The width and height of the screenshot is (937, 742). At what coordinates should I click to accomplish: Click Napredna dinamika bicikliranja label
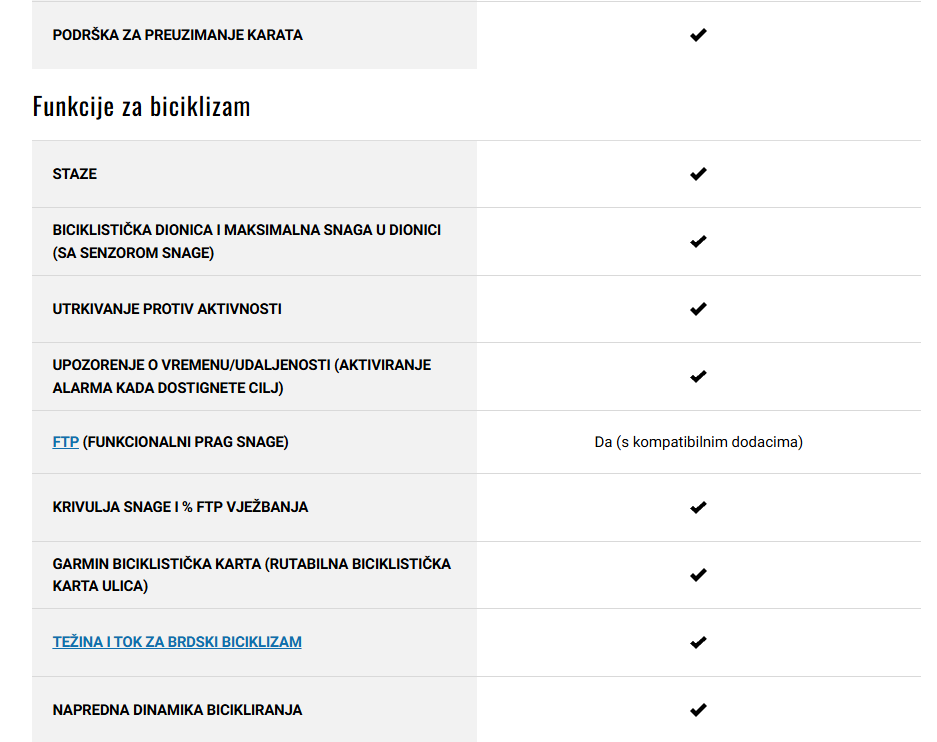pos(177,710)
